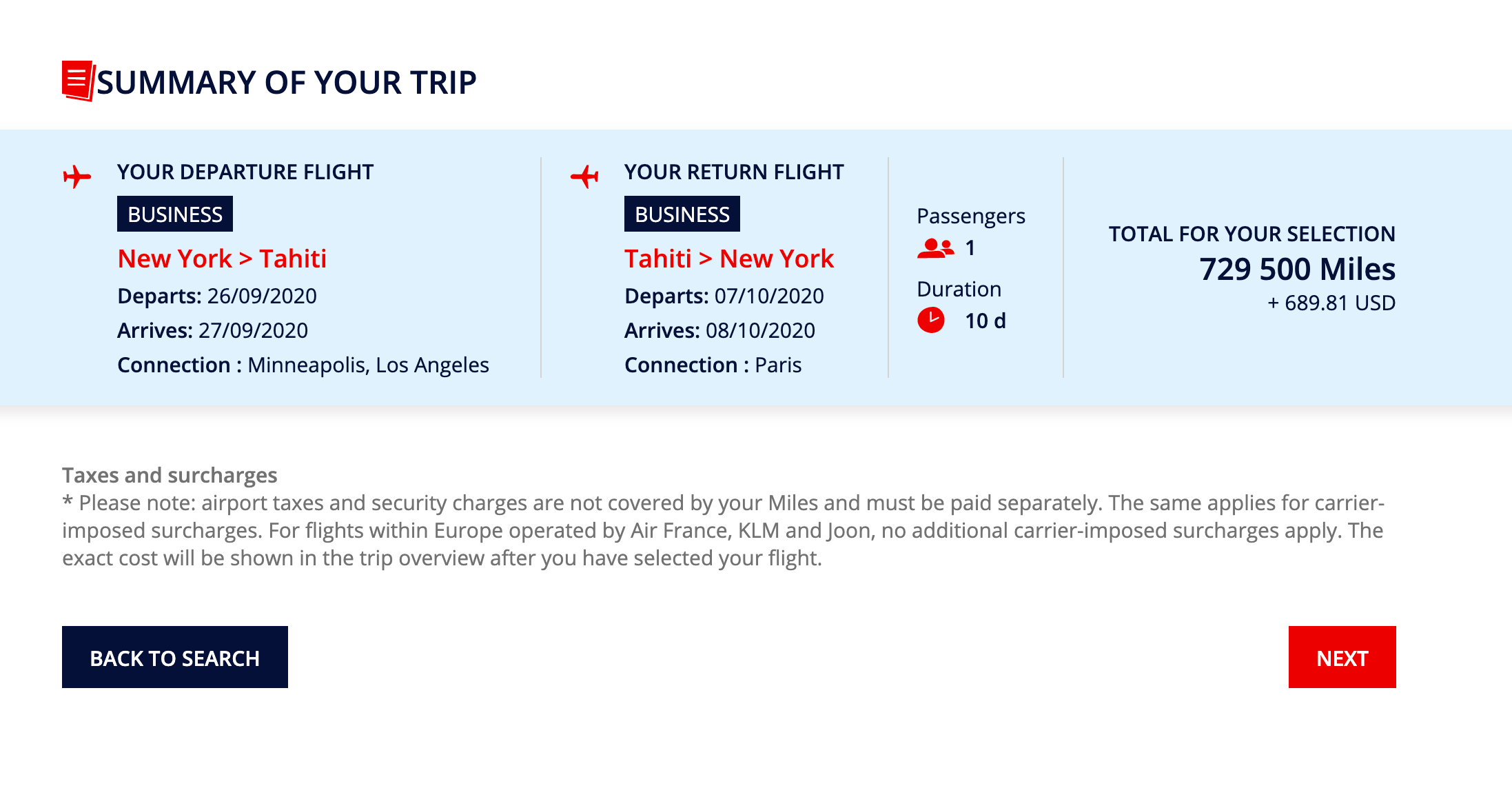The width and height of the screenshot is (1512, 797).
Task: Click the Paris connection text
Action: pyautogui.click(x=778, y=365)
